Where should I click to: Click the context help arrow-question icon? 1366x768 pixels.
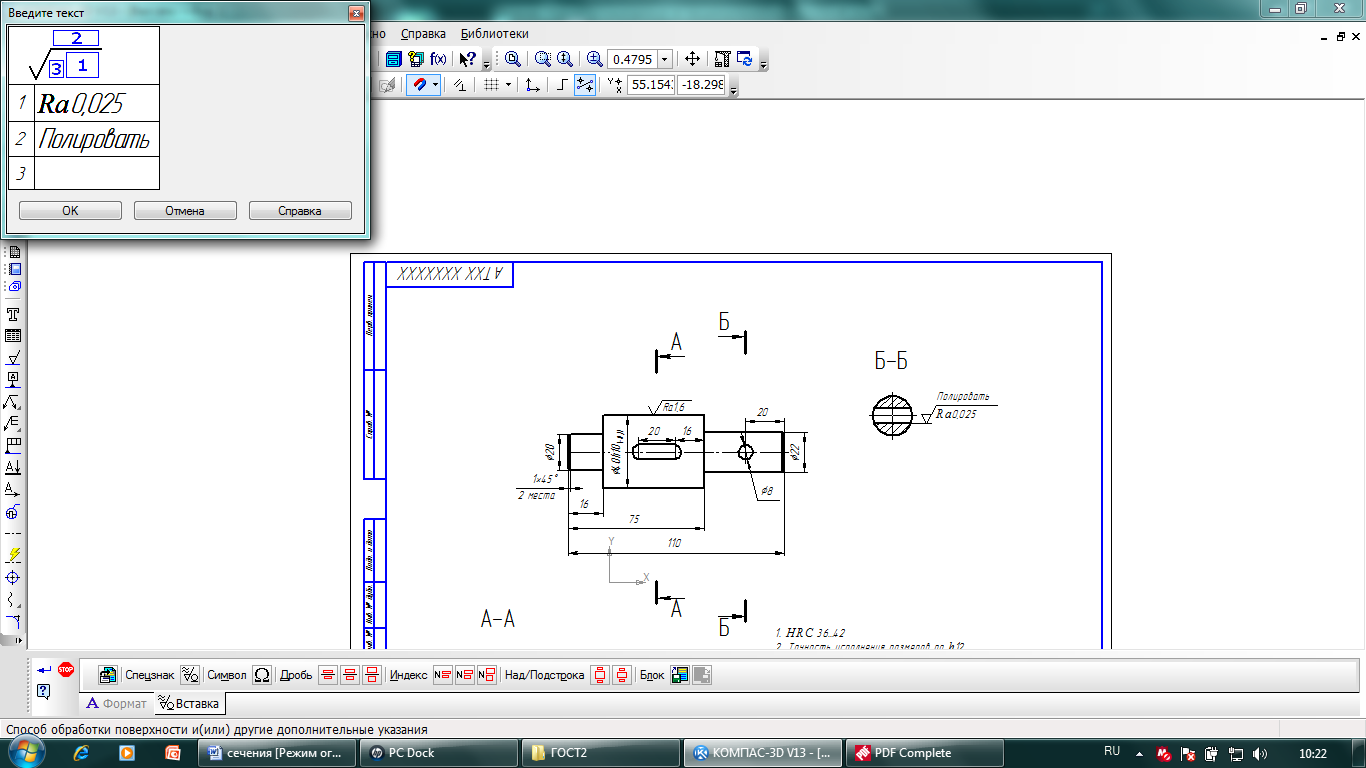467,59
